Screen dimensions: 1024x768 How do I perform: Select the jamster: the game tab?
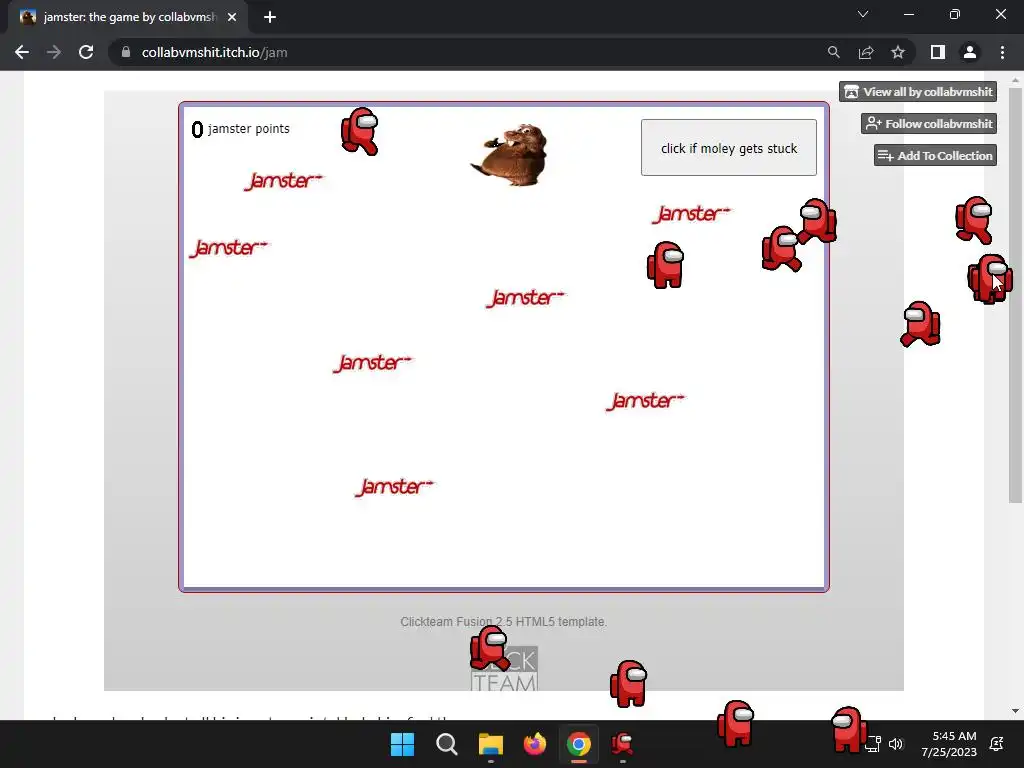128,17
